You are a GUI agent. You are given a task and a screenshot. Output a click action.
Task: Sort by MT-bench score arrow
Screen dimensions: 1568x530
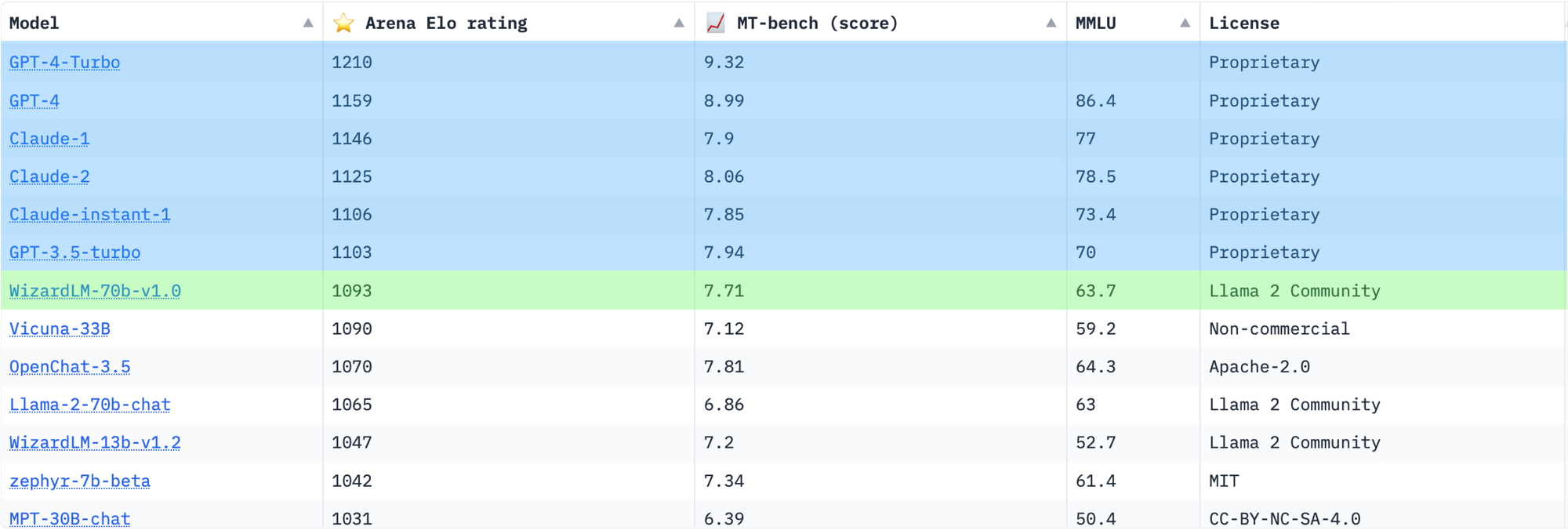point(1051,24)
